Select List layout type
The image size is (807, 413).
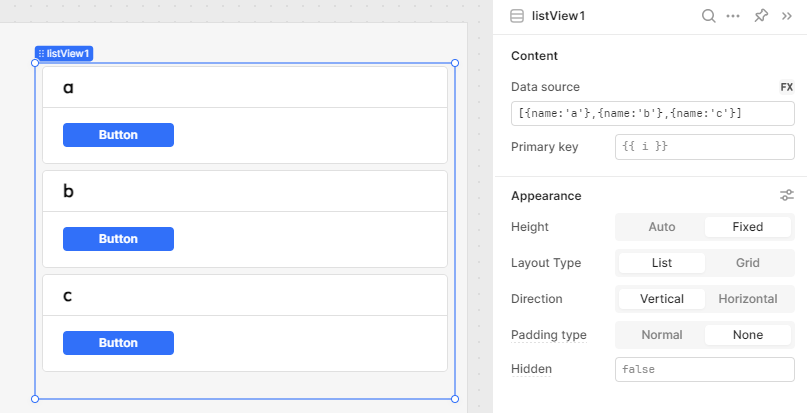[661, 263]
